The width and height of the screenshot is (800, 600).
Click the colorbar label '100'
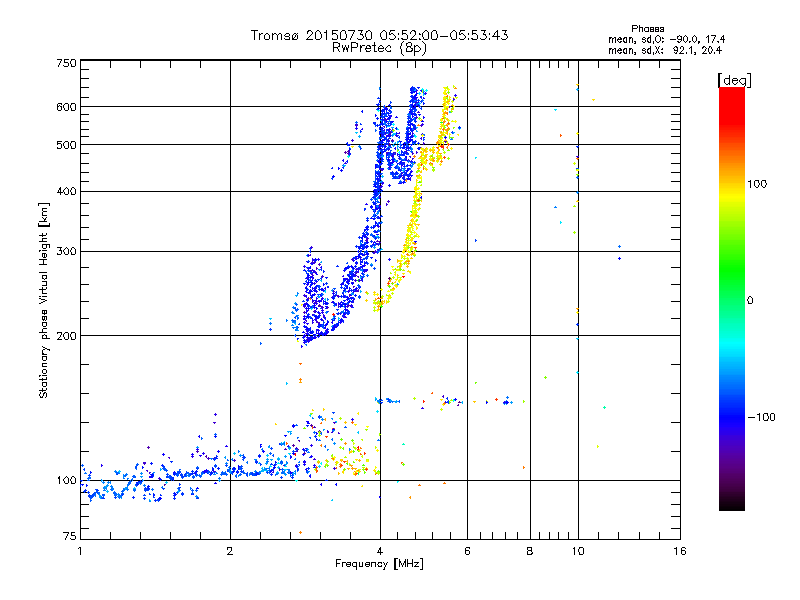757,184
